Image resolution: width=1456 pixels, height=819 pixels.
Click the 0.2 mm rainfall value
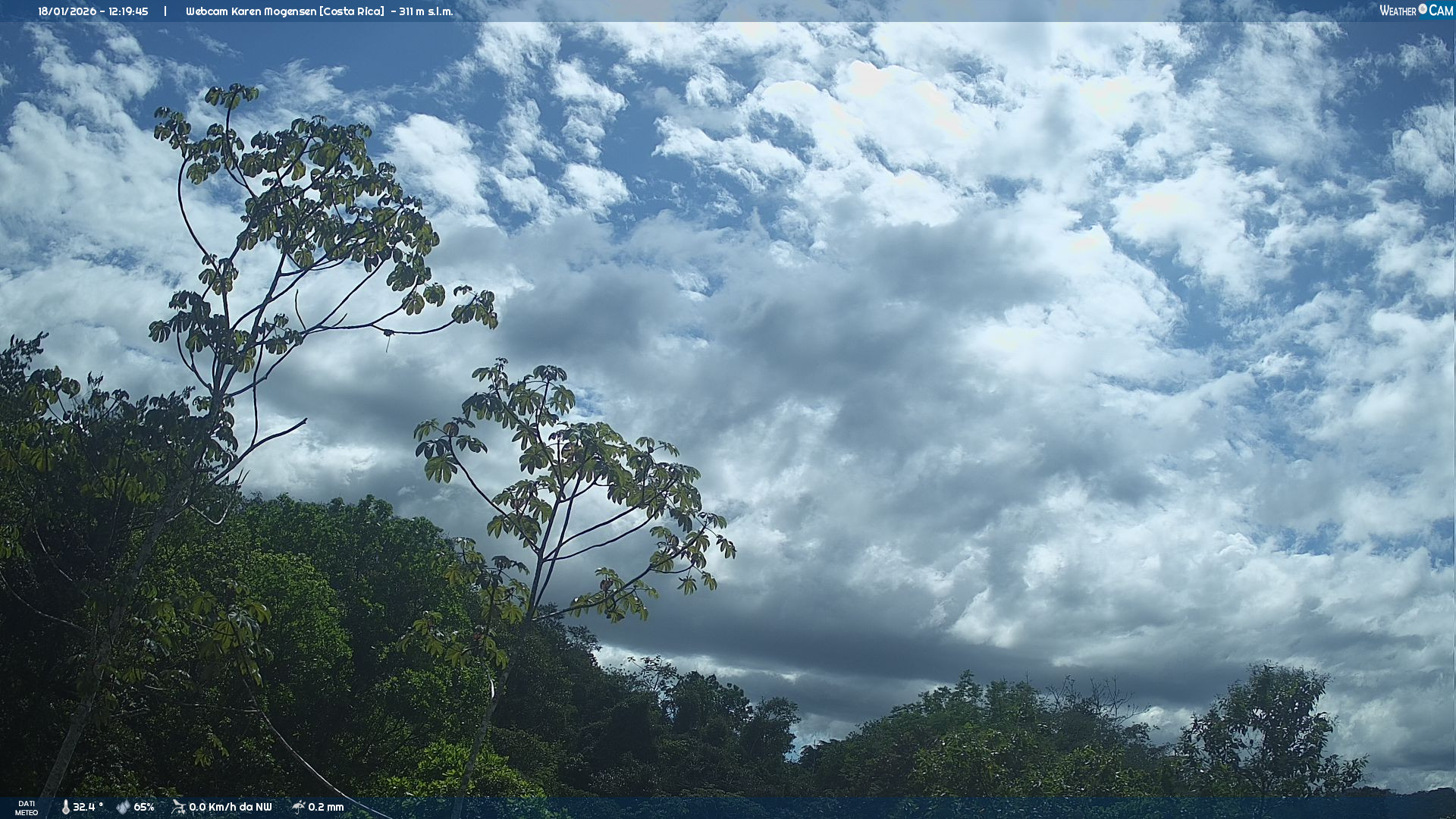tap(326, 807)
